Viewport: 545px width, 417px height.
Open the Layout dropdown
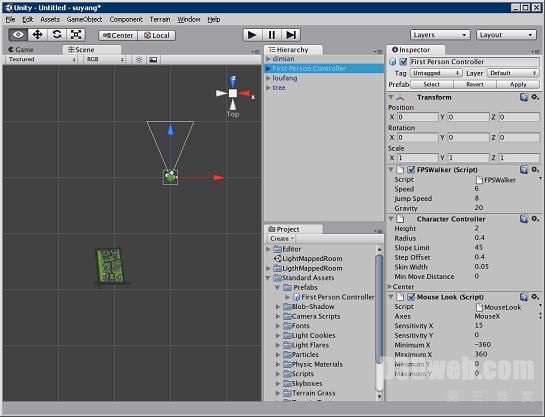[x=506, y=35]
